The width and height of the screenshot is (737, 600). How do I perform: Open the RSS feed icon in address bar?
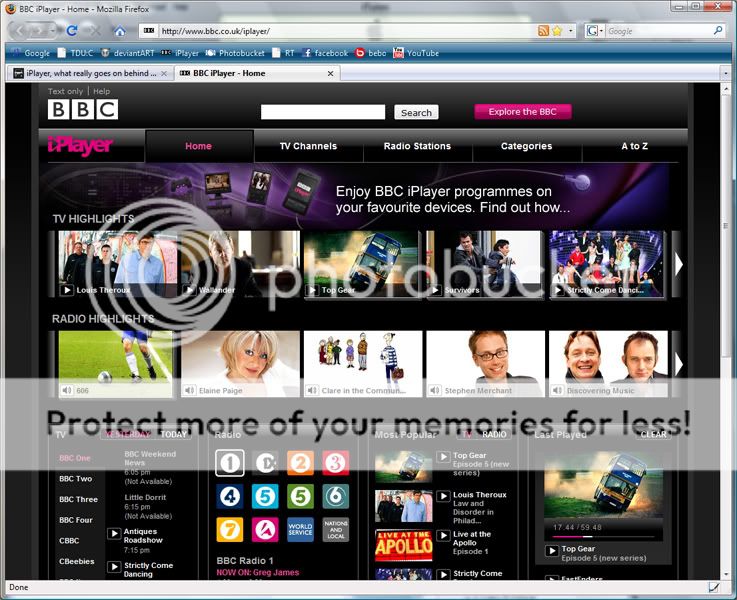click(543, 31)
